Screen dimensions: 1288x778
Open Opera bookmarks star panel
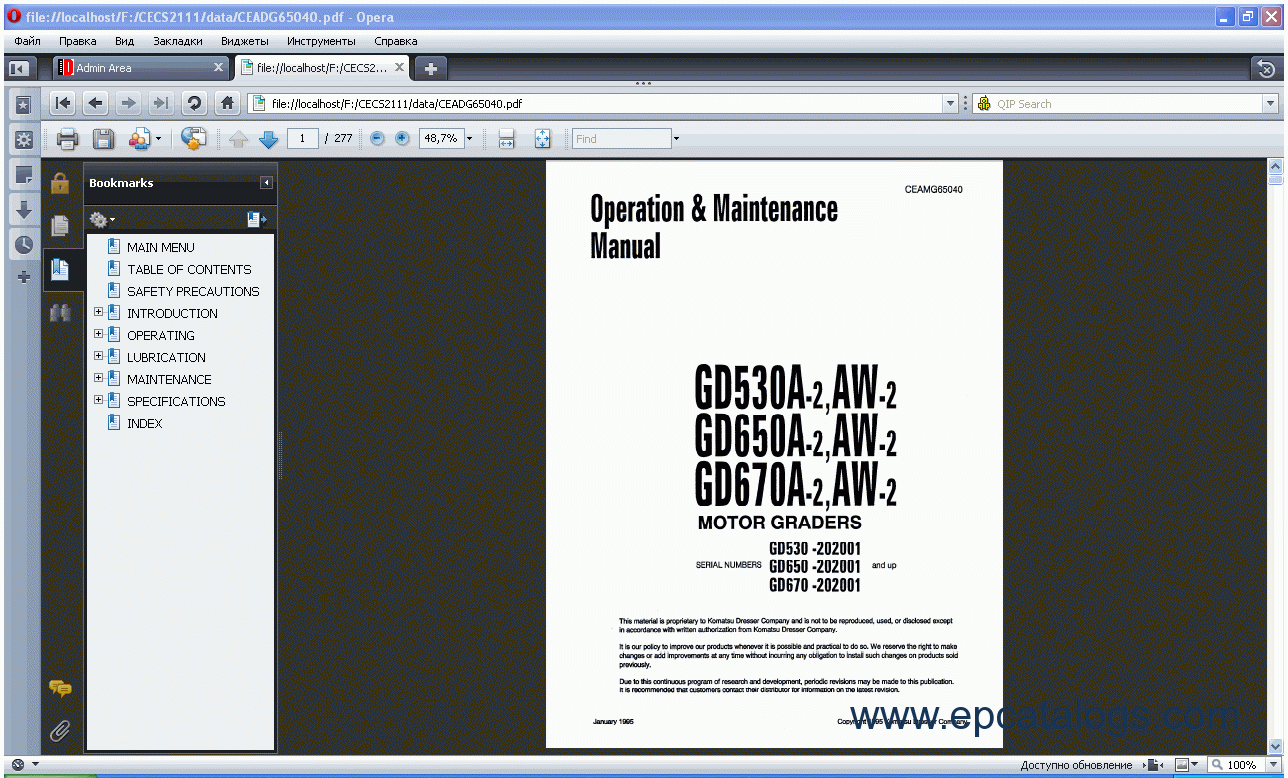point(24,104)
